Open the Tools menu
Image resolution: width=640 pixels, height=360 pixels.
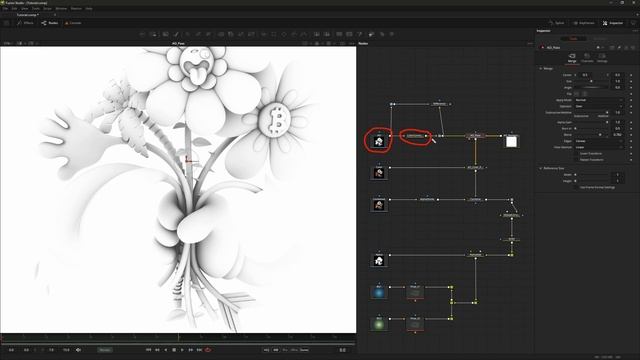click(x=36, y=8)
